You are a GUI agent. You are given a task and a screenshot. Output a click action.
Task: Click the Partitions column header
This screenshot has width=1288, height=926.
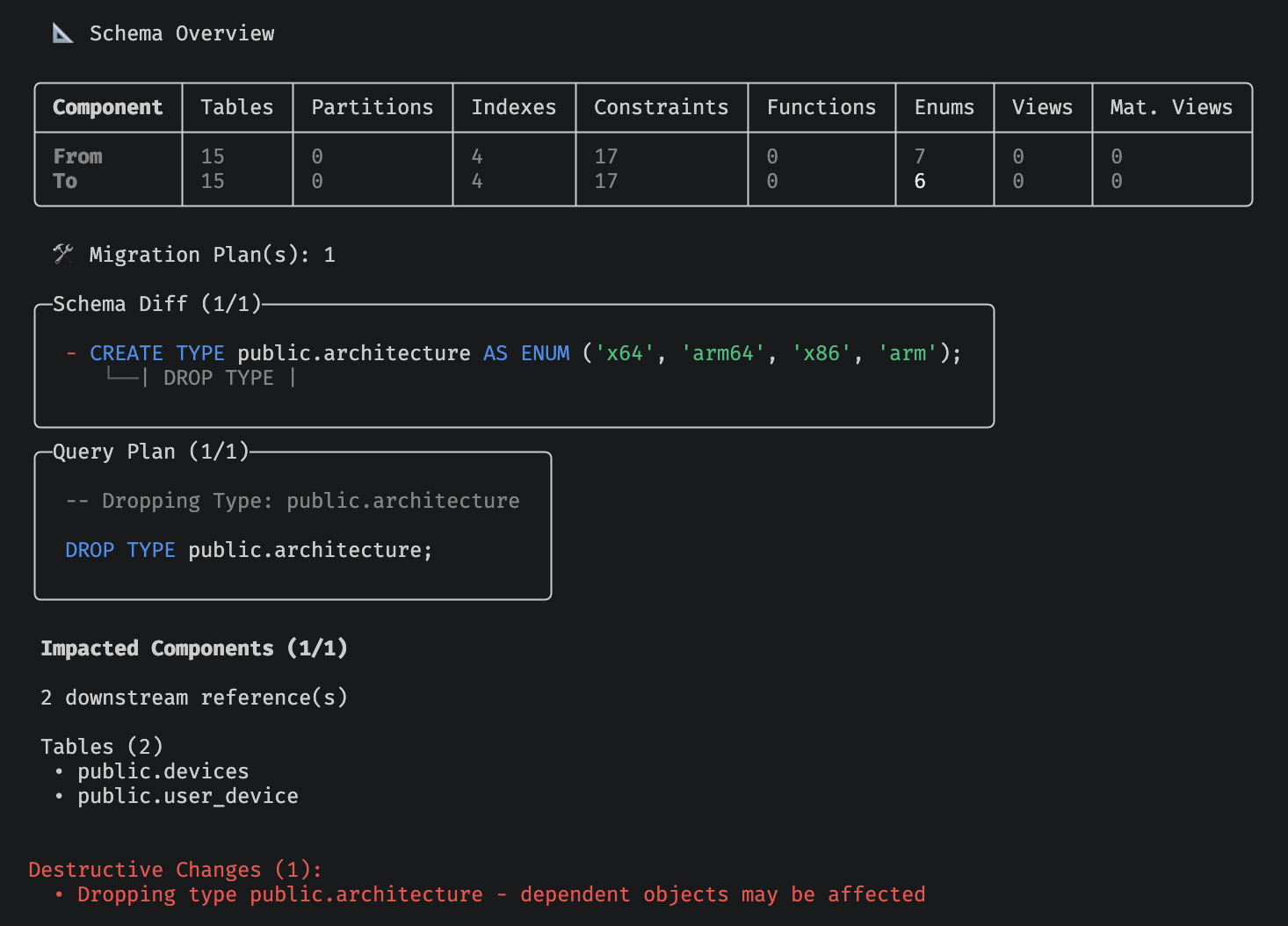(373, 107)
